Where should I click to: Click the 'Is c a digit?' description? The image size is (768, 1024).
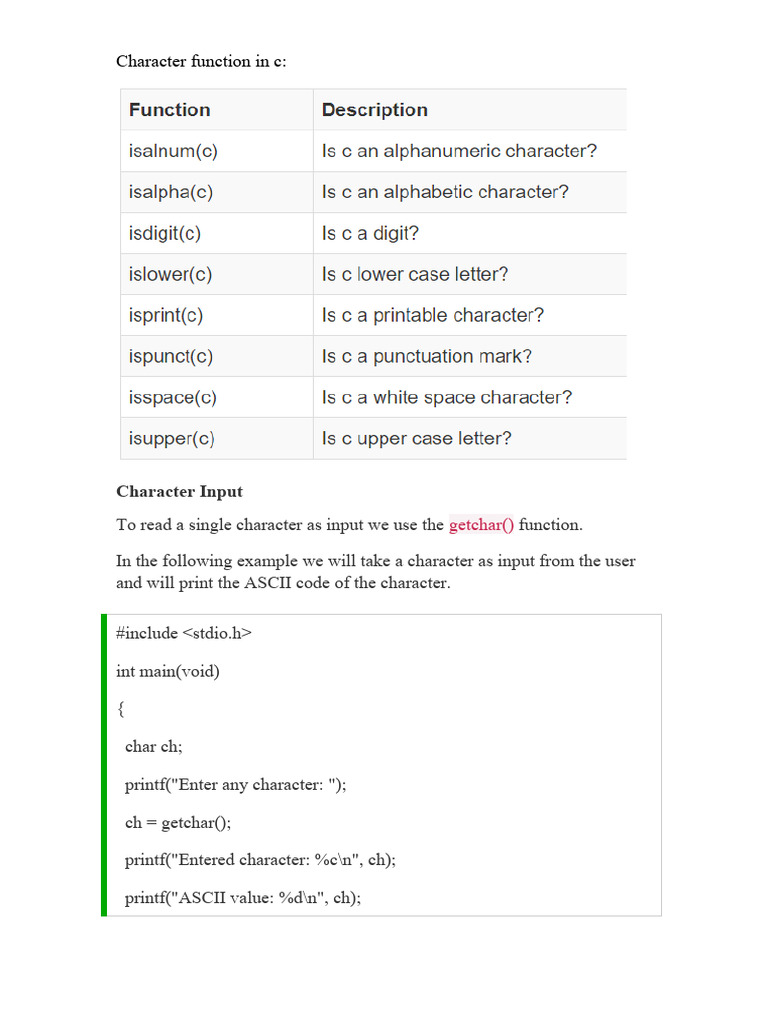(370, 233)
